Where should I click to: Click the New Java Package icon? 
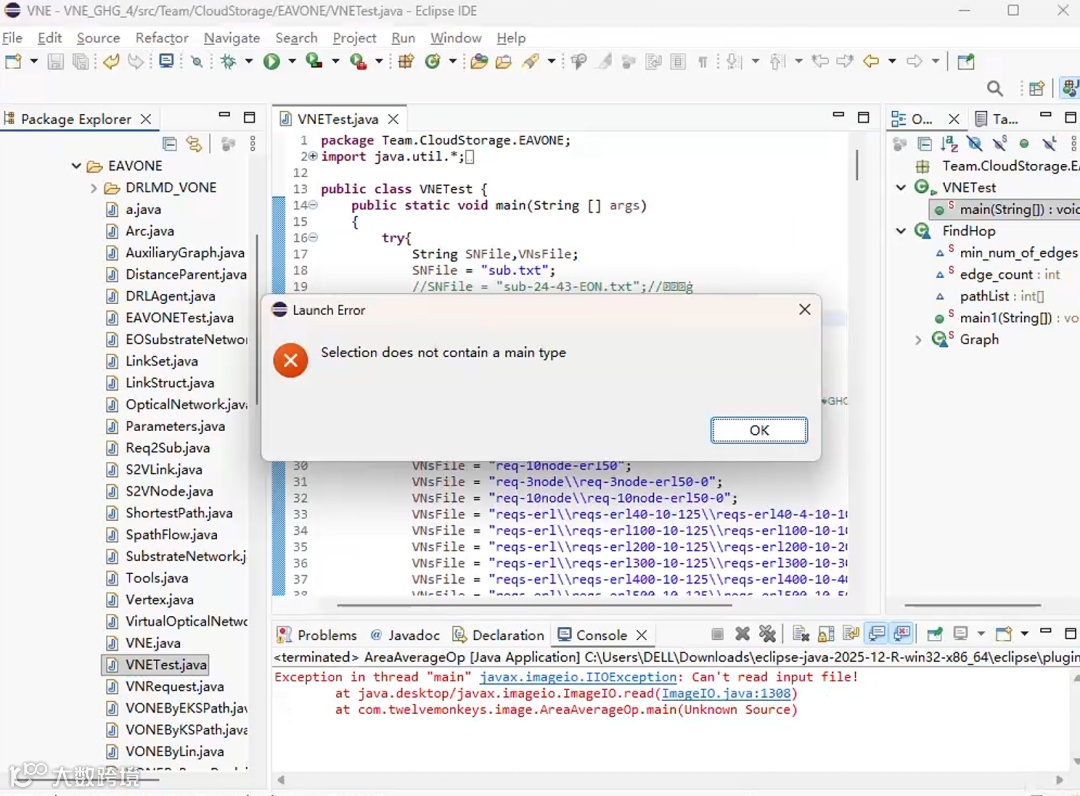(x=406, y=61)
